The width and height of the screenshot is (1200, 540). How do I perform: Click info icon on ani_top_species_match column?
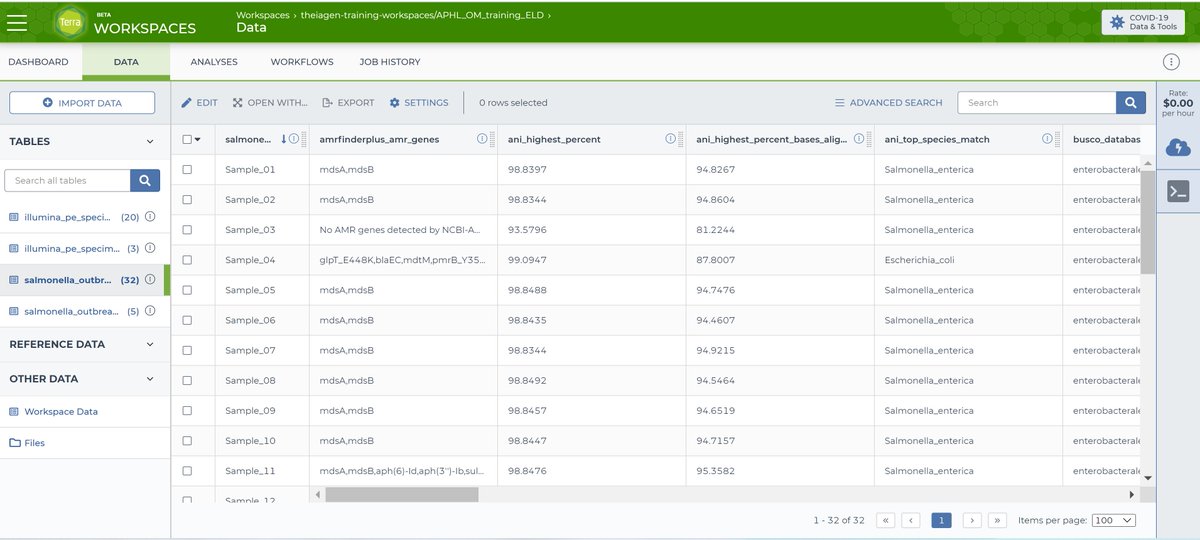(1047, 139)
